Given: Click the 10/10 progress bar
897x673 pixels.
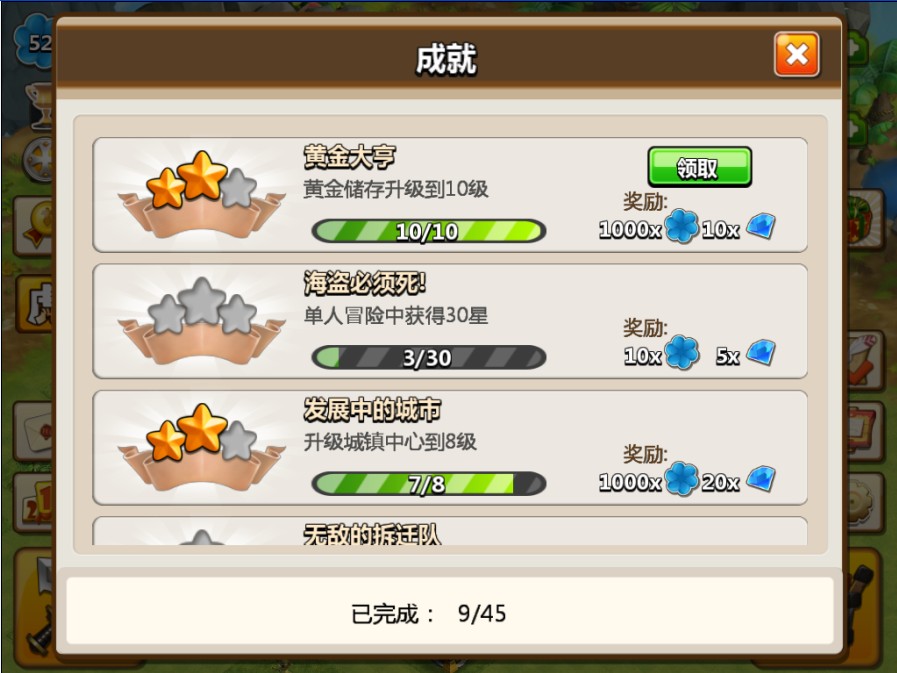Looking at the screenshot, I should point(428,231).
